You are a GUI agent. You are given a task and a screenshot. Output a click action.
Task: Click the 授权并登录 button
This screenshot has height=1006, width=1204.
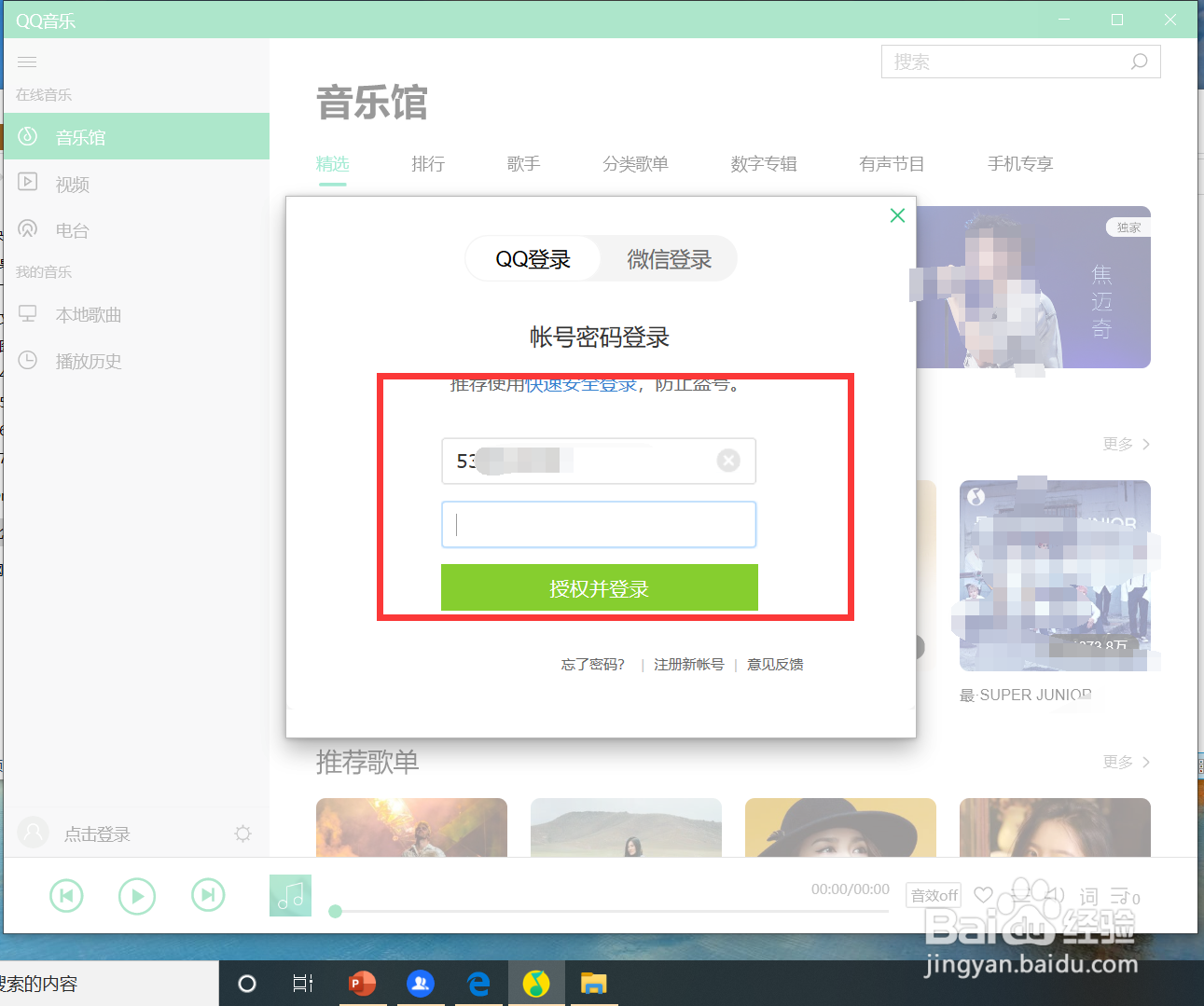click(600, 588)
